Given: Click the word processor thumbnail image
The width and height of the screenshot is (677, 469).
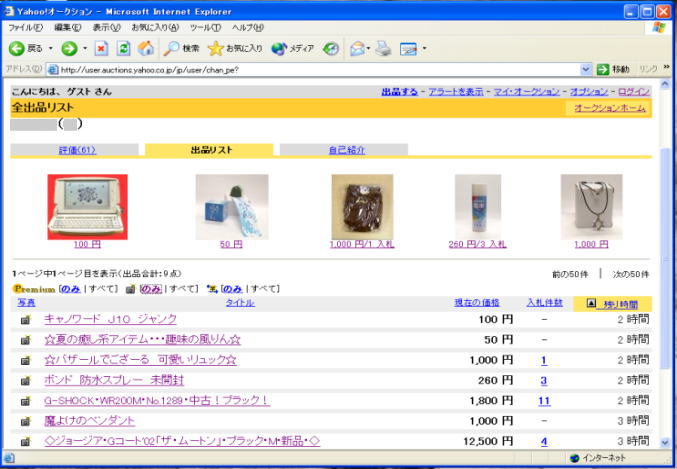Looking at the screenshot, I should (x=88, y=207).
